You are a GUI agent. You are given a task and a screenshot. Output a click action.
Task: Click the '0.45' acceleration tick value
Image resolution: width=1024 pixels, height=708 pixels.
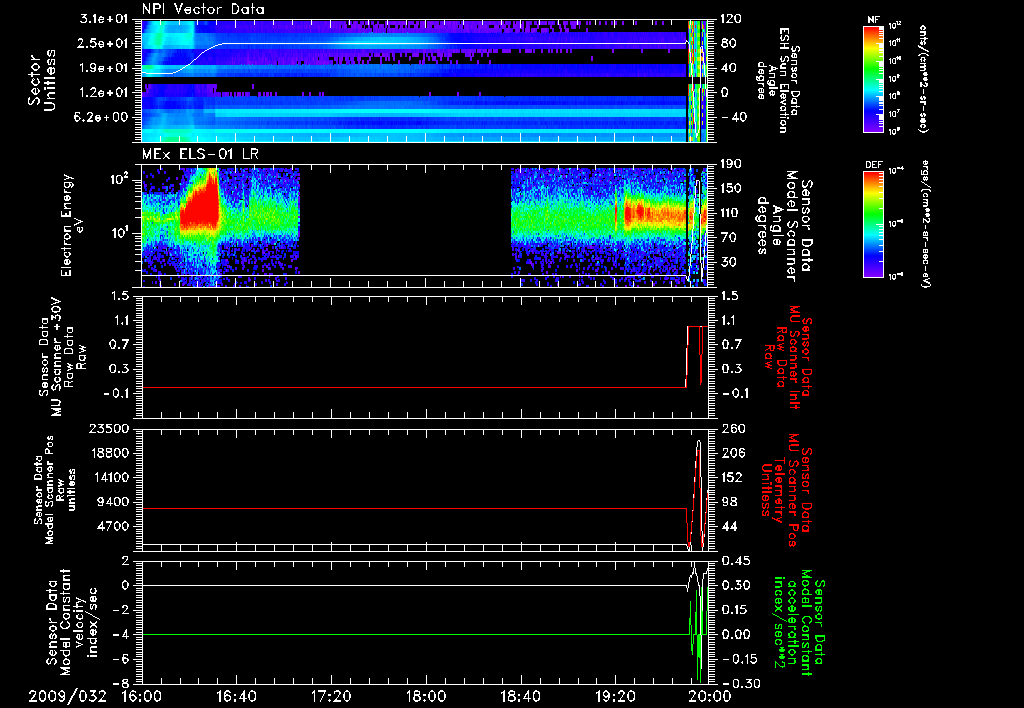point(735,561)
